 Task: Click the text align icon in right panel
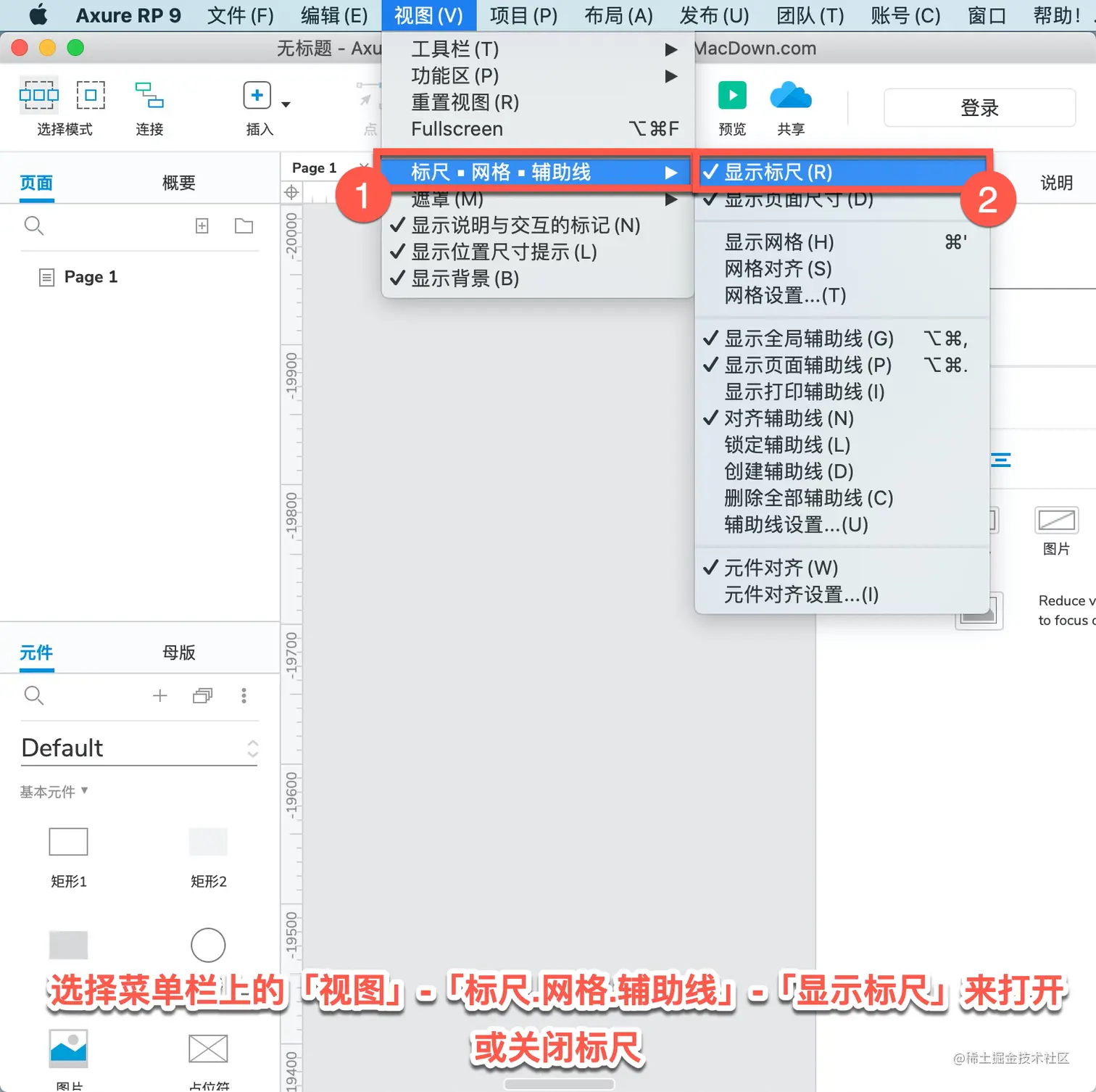(x=1000, y=460)
